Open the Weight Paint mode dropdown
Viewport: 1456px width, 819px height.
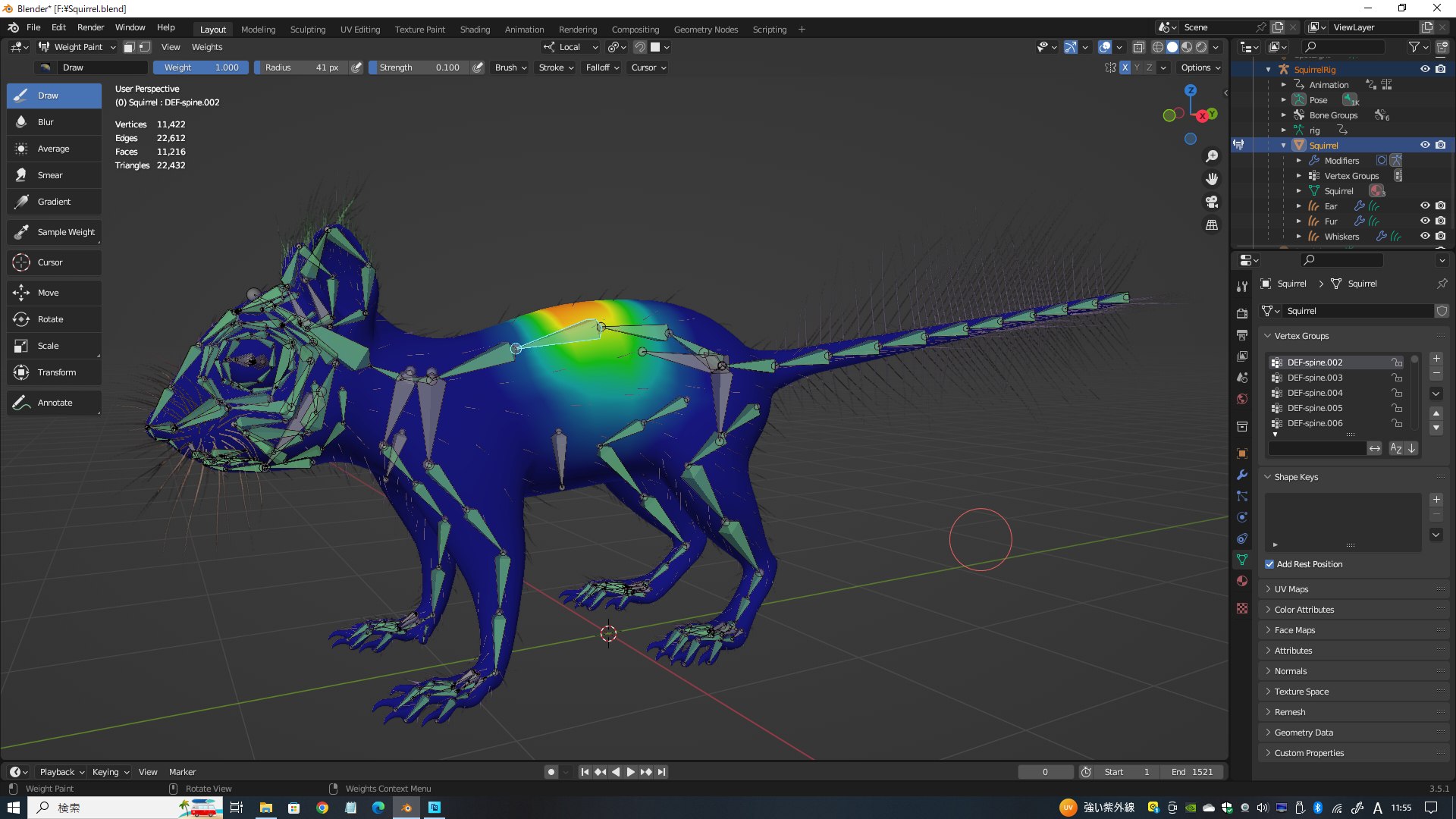[x=77, y=47]
